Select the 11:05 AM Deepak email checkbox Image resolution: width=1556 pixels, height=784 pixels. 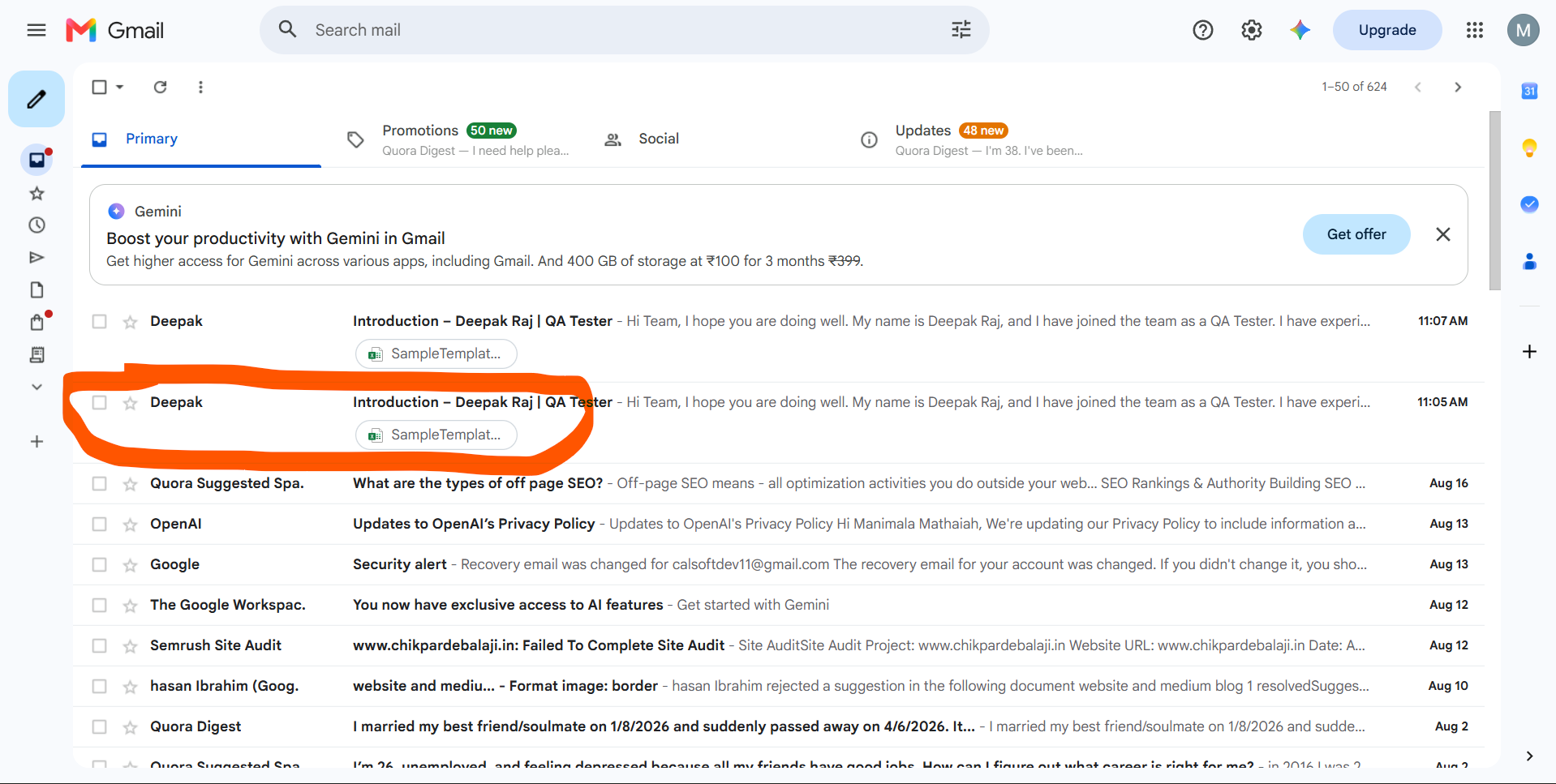99,402
